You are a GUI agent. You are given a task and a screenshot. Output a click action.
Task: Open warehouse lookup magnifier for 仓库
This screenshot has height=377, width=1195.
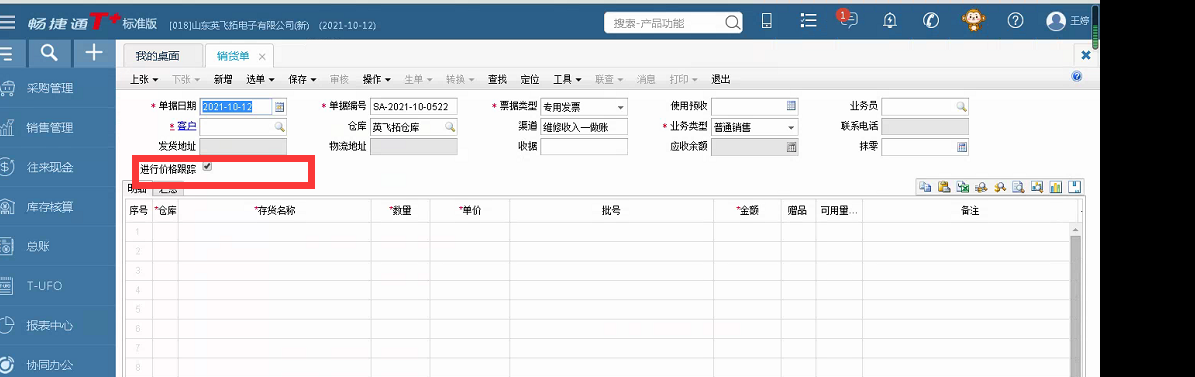pos(450,127)
